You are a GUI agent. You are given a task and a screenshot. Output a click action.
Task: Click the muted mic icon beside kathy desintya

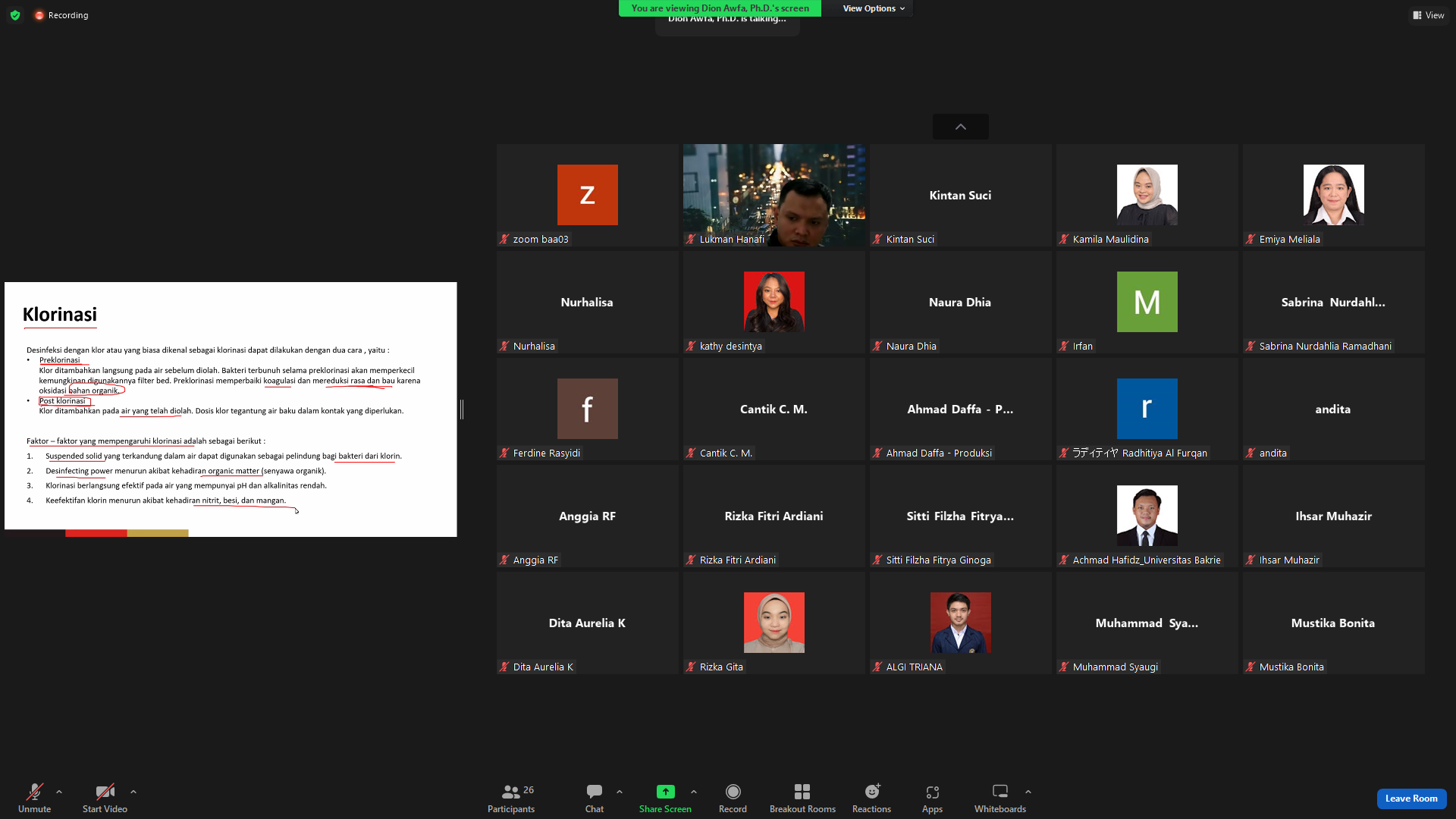click(692, 346)
